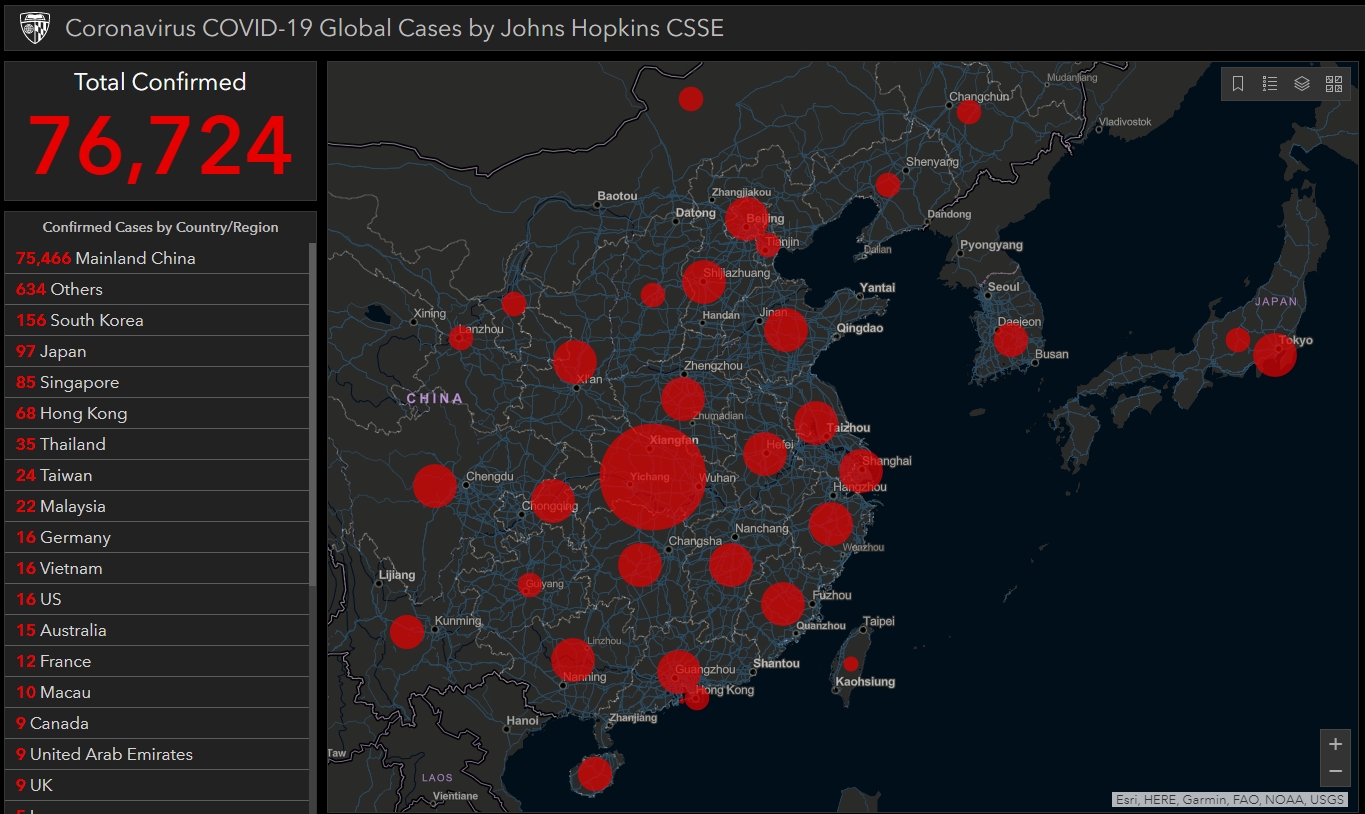Open the map bookmarks panel
The image size is (1365, 814).
1238,84
